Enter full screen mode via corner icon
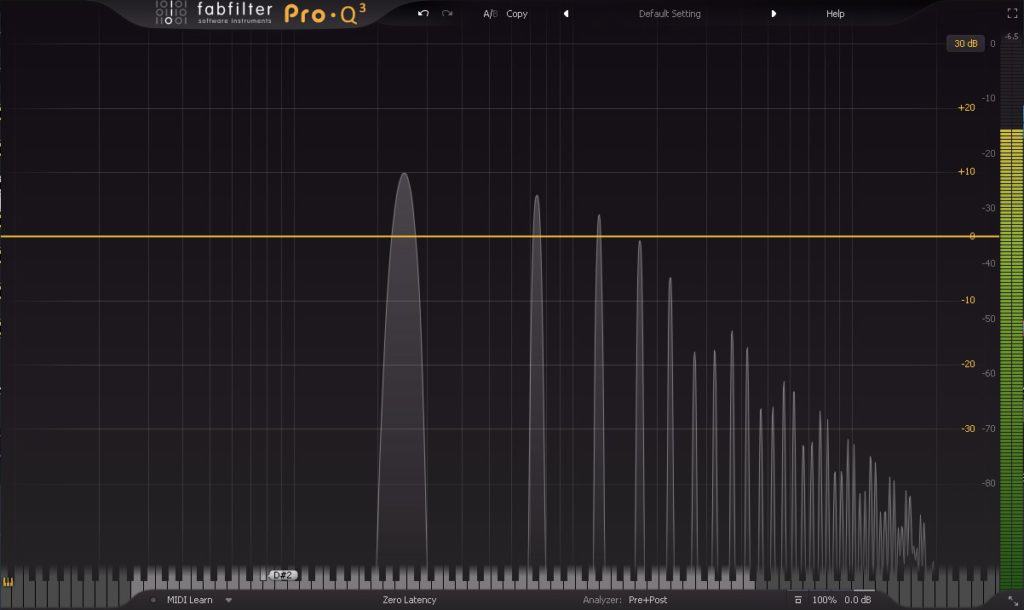 tap(1012, 13)
